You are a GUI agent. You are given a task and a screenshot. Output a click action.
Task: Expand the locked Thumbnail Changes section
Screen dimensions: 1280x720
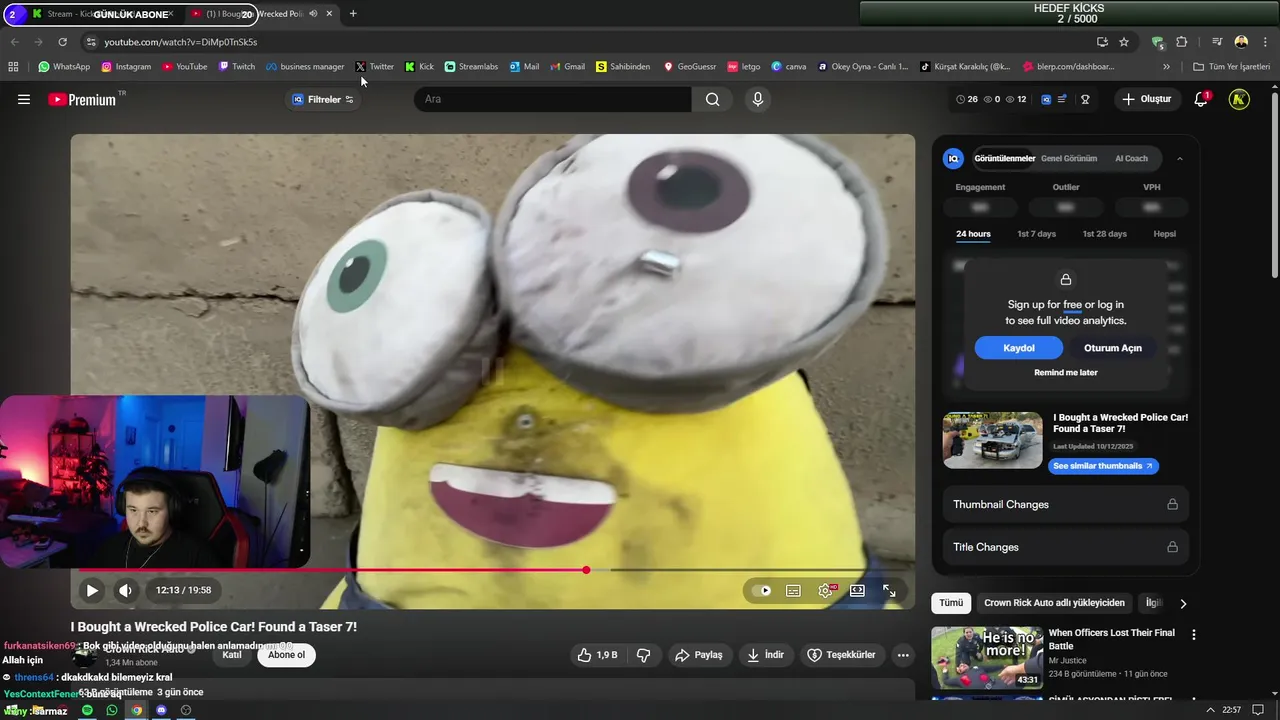[x=1065, y=504]
